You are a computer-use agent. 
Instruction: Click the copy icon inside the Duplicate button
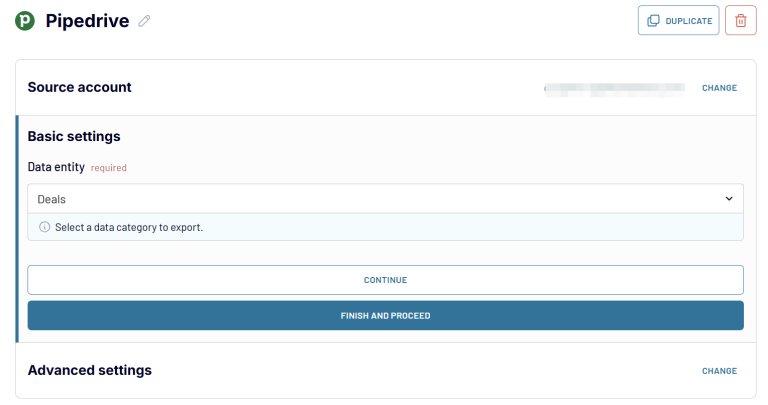tap(653, 21)
